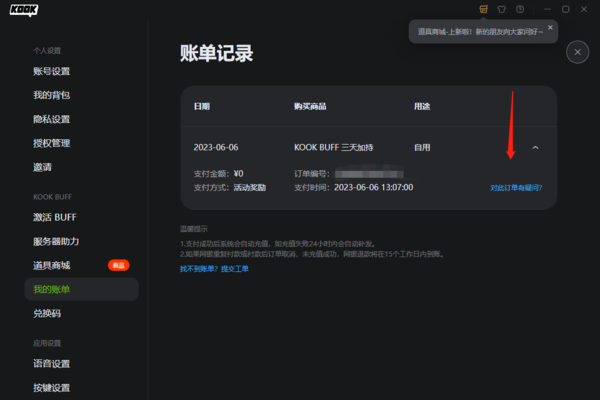Collapse the 2023-06-06 bill row
The image size is (600, 400).
[x=535, y=147]
